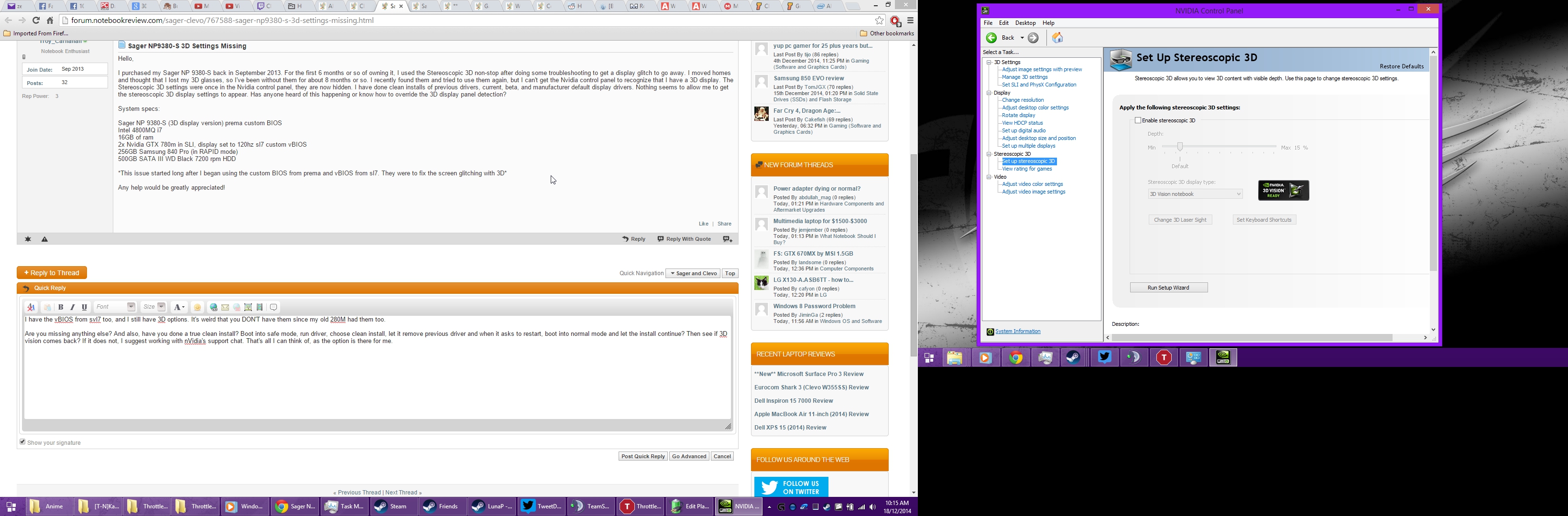Click Reply With Quote on the post

coord(684,239)
